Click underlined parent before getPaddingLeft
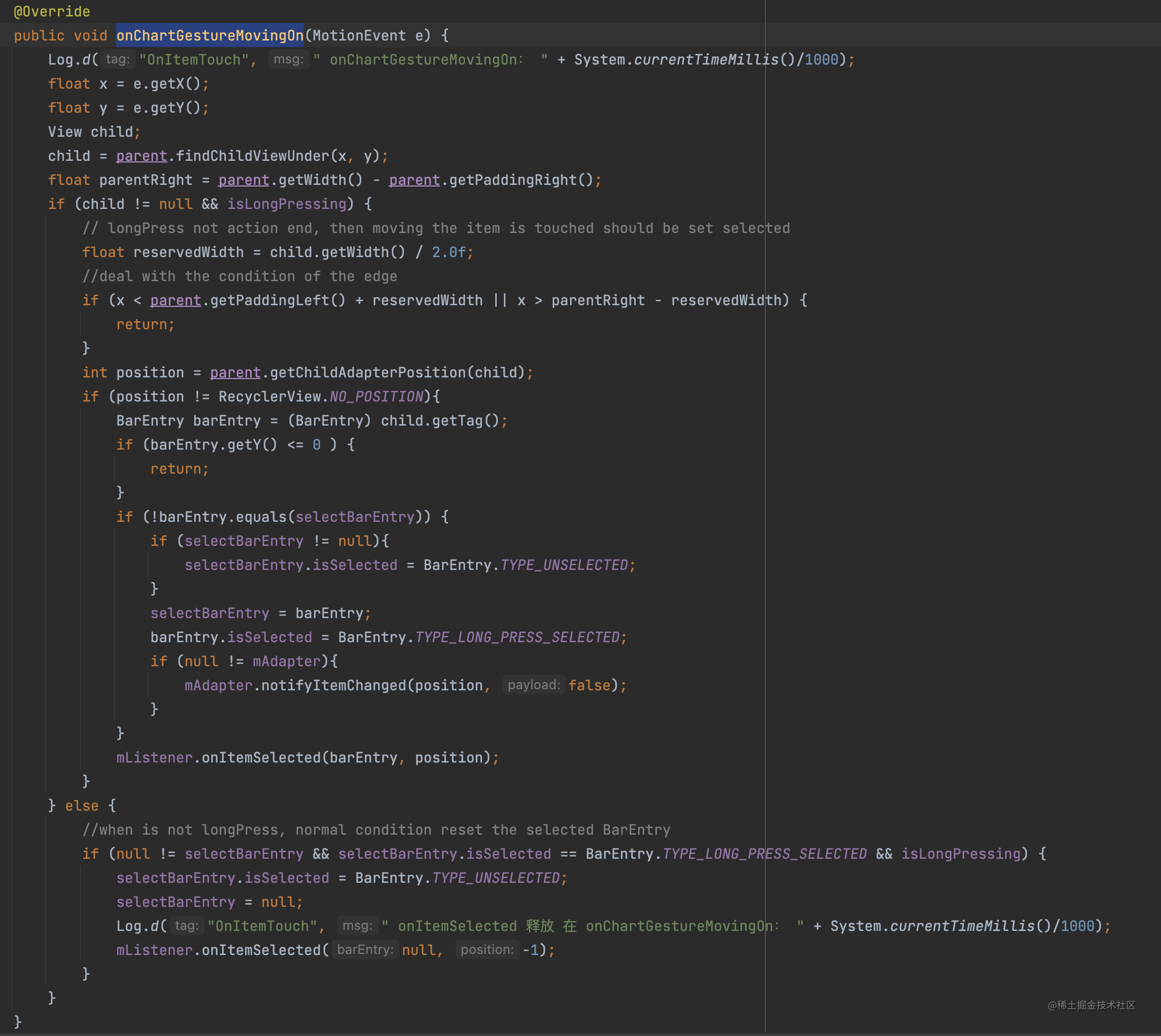This screenshot has height=1036, width=1161. coord(176,300)
